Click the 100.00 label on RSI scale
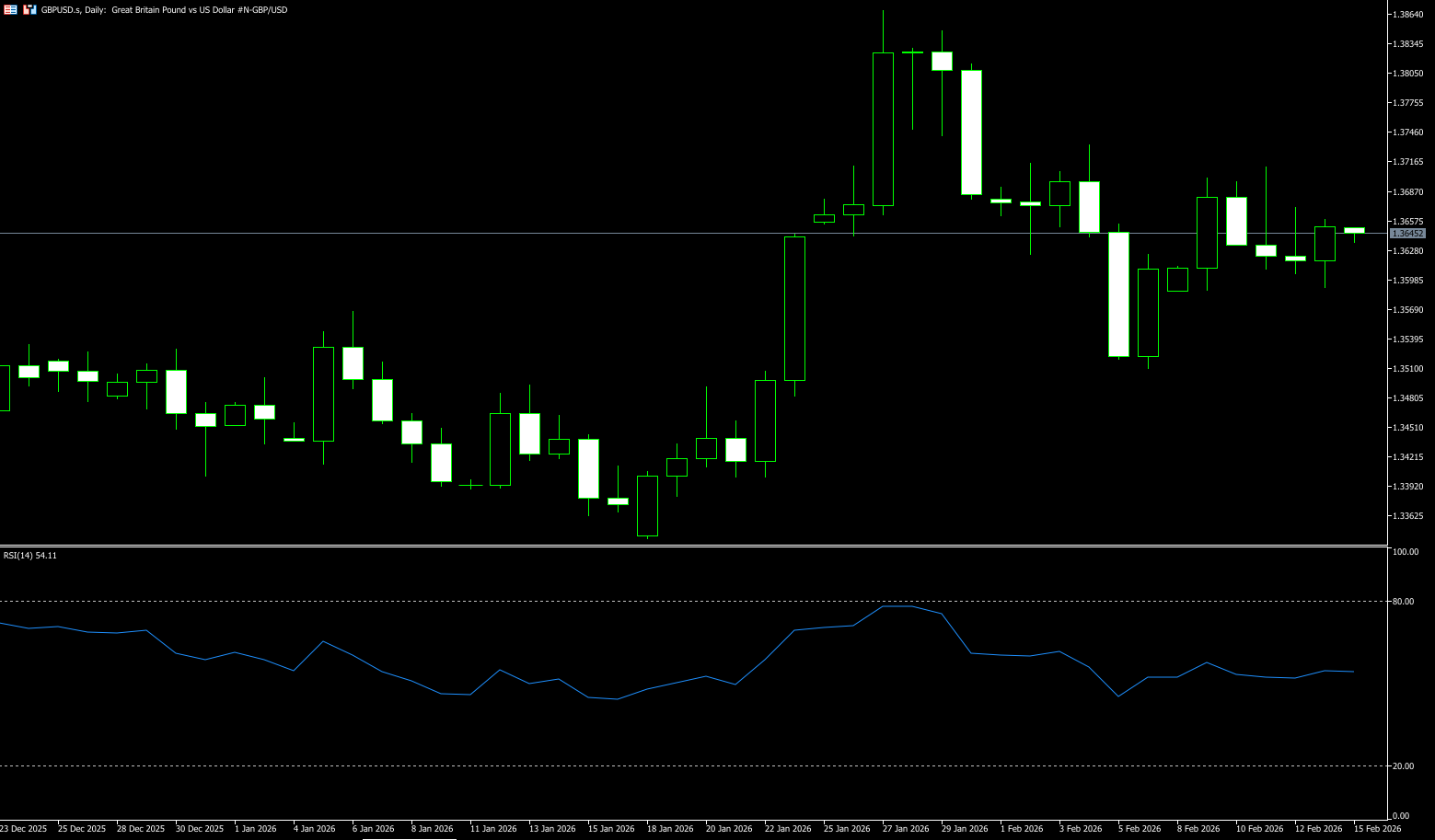The height and width of the screenshot is (840, 1435). click(1406, 552)
